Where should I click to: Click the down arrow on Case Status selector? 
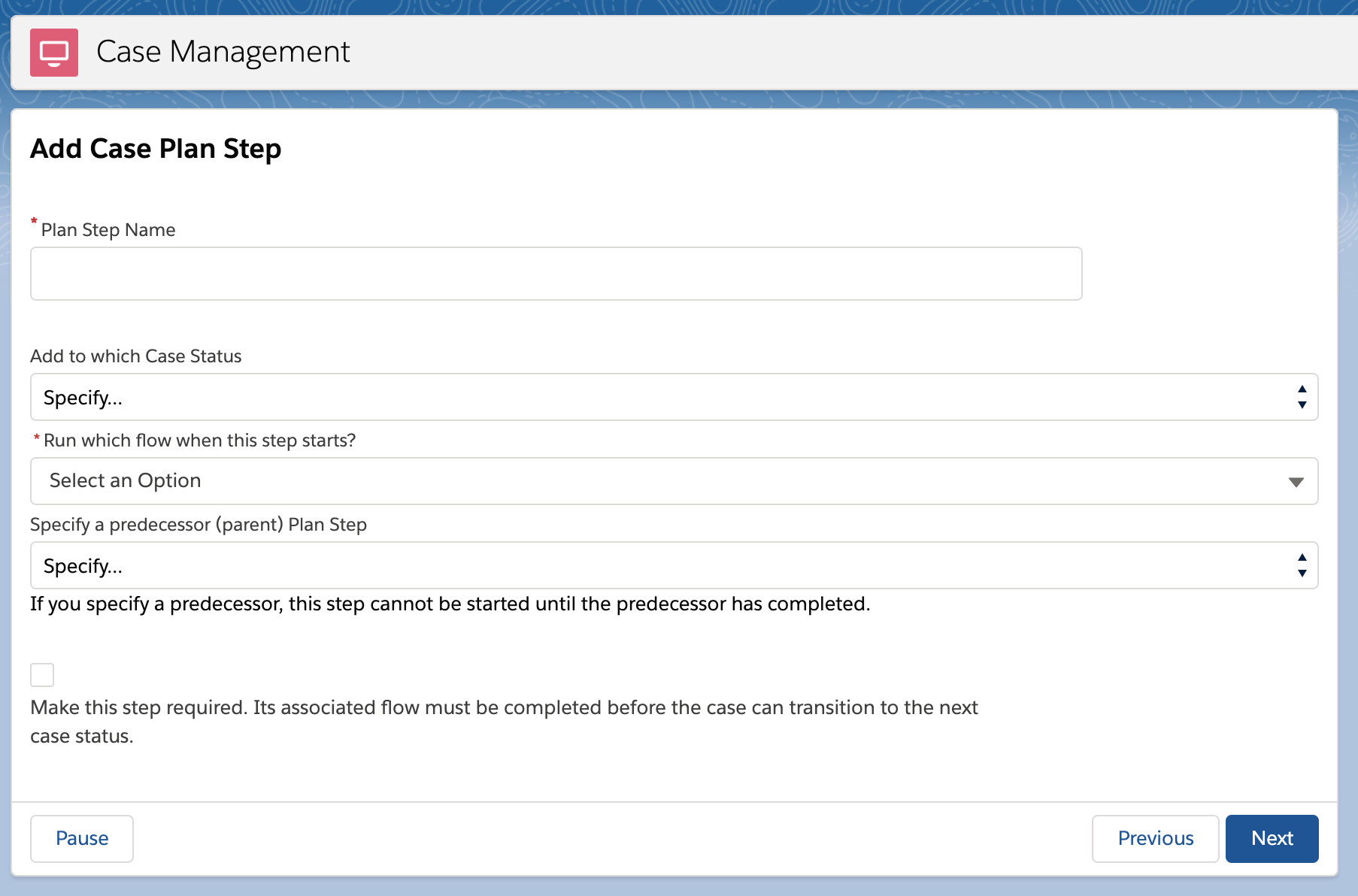1300,406
